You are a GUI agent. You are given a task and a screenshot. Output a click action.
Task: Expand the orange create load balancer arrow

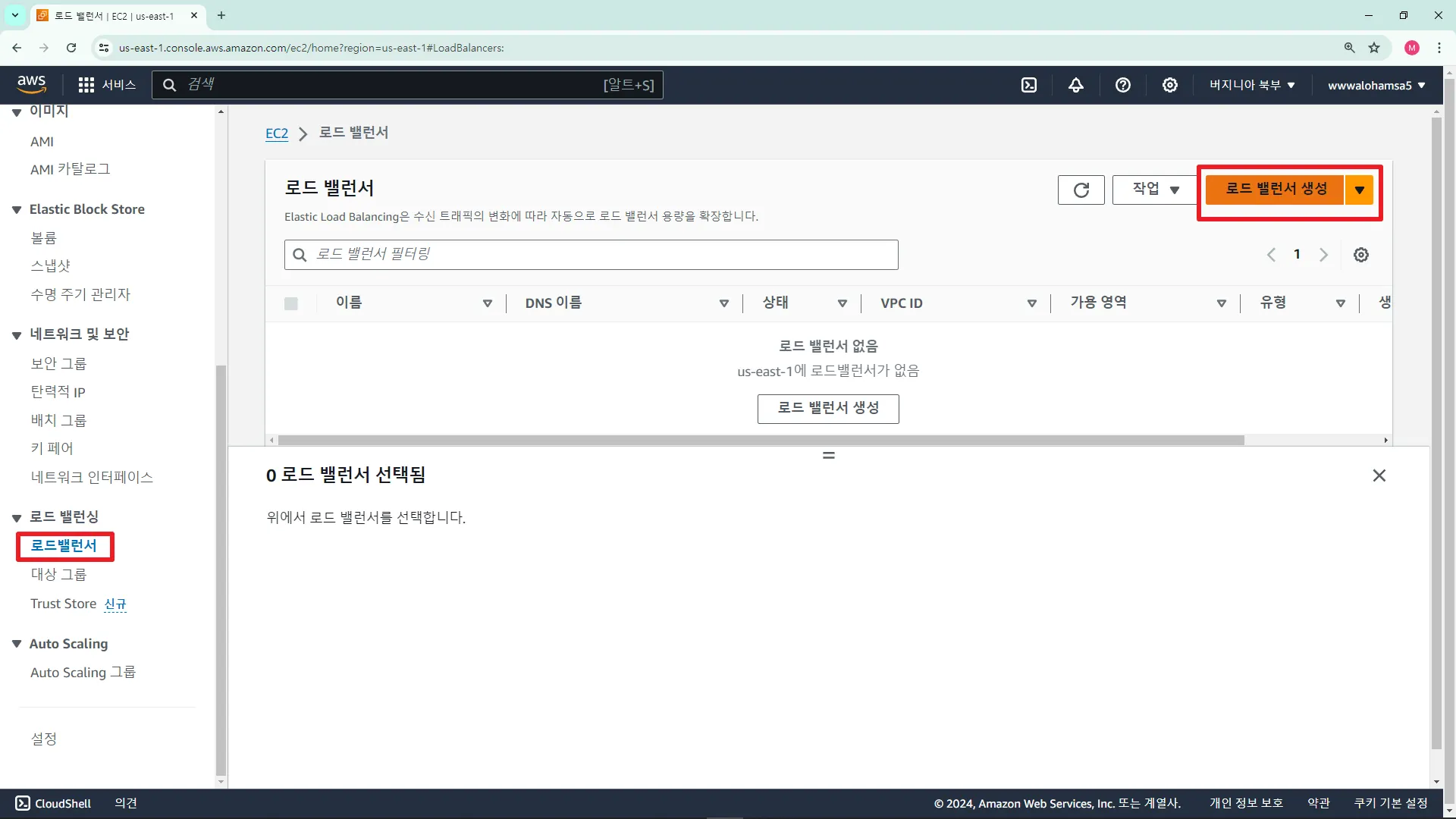click(1360, 190)
